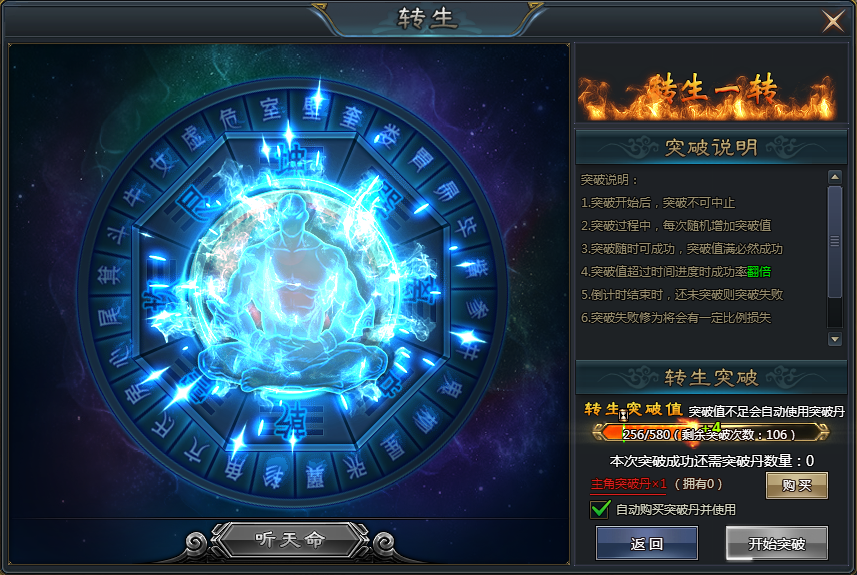
Task: Click the scroll-up arrow in 突破说明
Action: [x=835, y=177]
